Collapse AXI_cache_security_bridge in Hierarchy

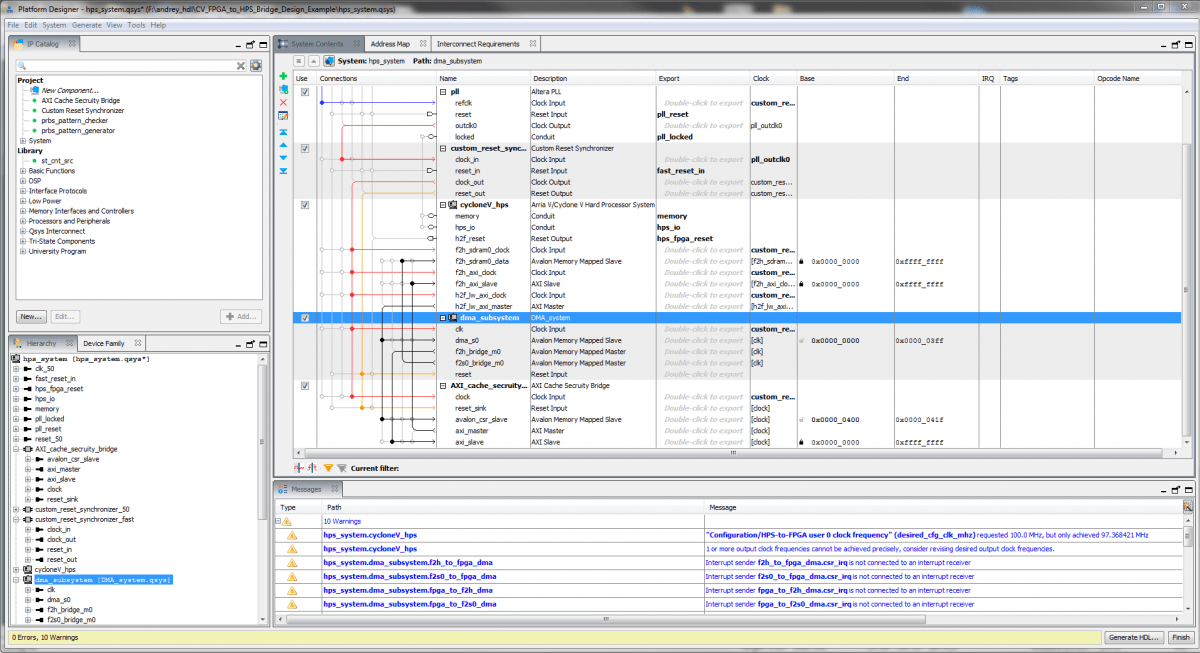pos(15,449)
